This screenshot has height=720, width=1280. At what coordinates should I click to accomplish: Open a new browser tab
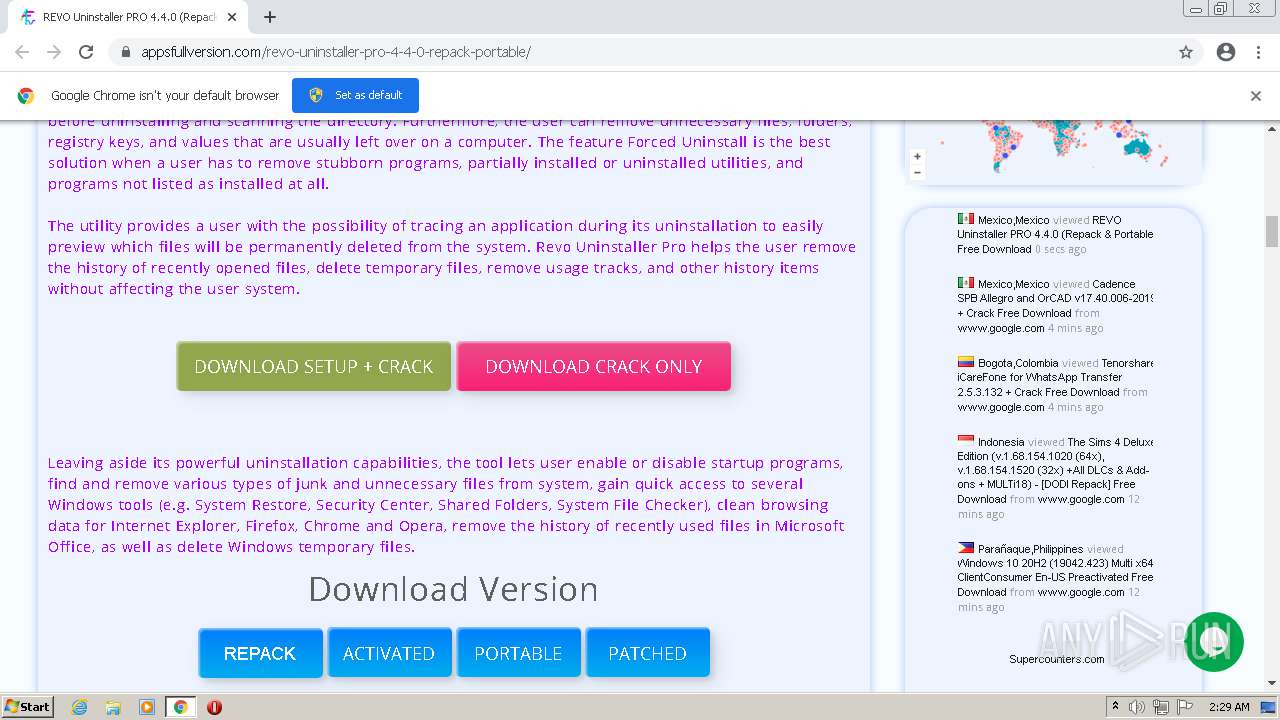(x=270, y=17)
